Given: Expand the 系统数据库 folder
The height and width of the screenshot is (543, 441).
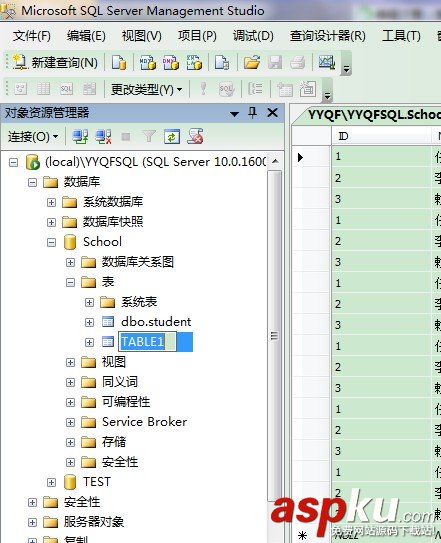Looking at the screenshot, I should click(51, 202).
